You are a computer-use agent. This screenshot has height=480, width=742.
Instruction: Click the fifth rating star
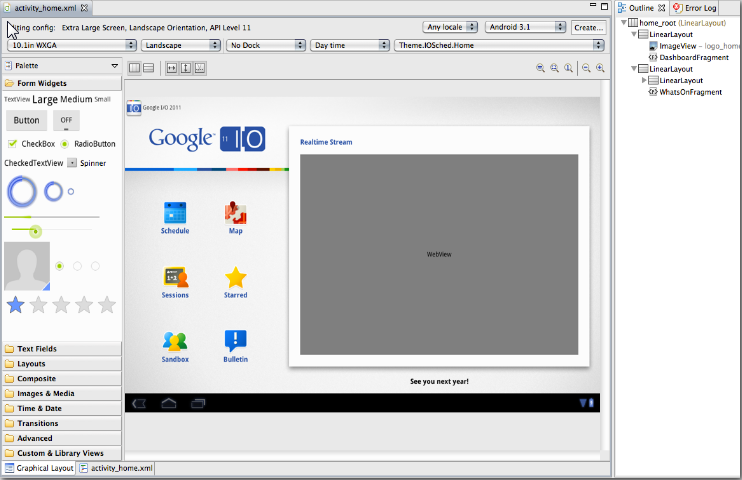tap(107, 305)
